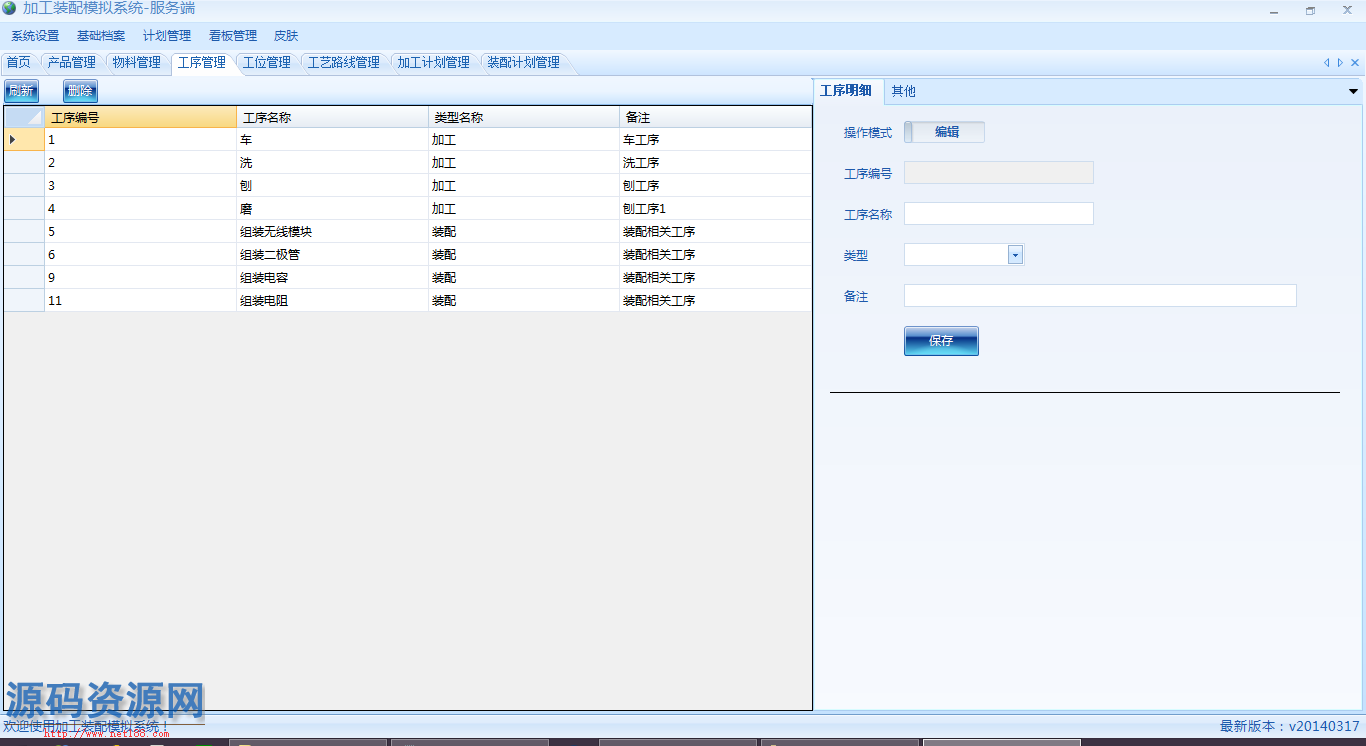Click the globe application icon
The height and width of the screenshot is (746, 1366).
pos(9,8)
